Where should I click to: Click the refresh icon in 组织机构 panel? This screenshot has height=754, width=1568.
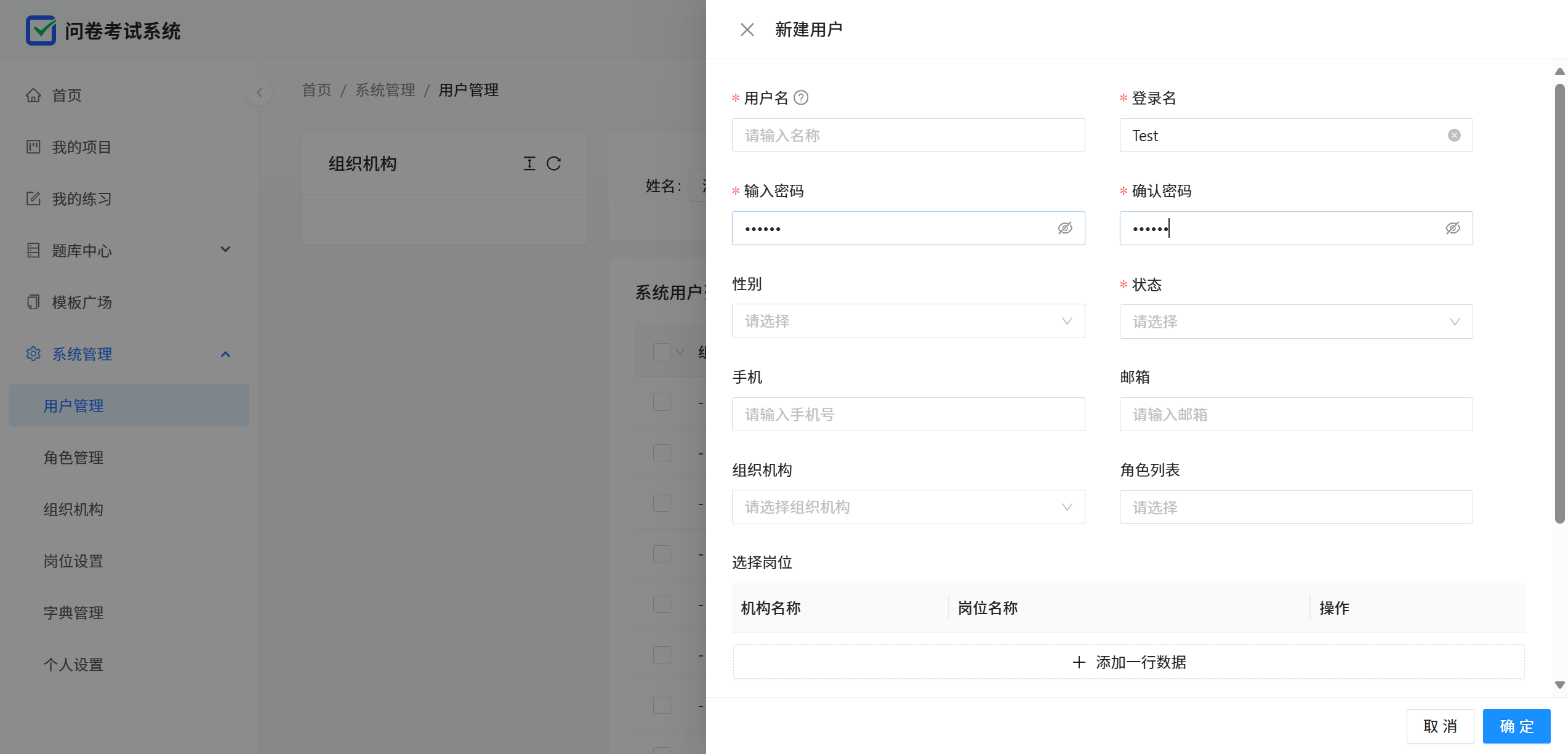[x=553, y=163]
